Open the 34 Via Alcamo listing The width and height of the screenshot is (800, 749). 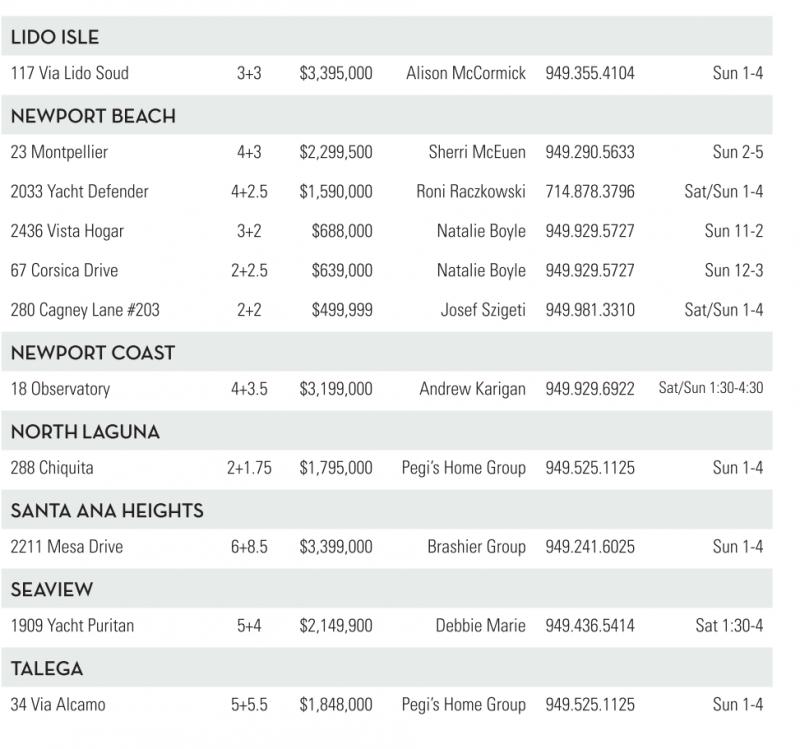(57, 705)
